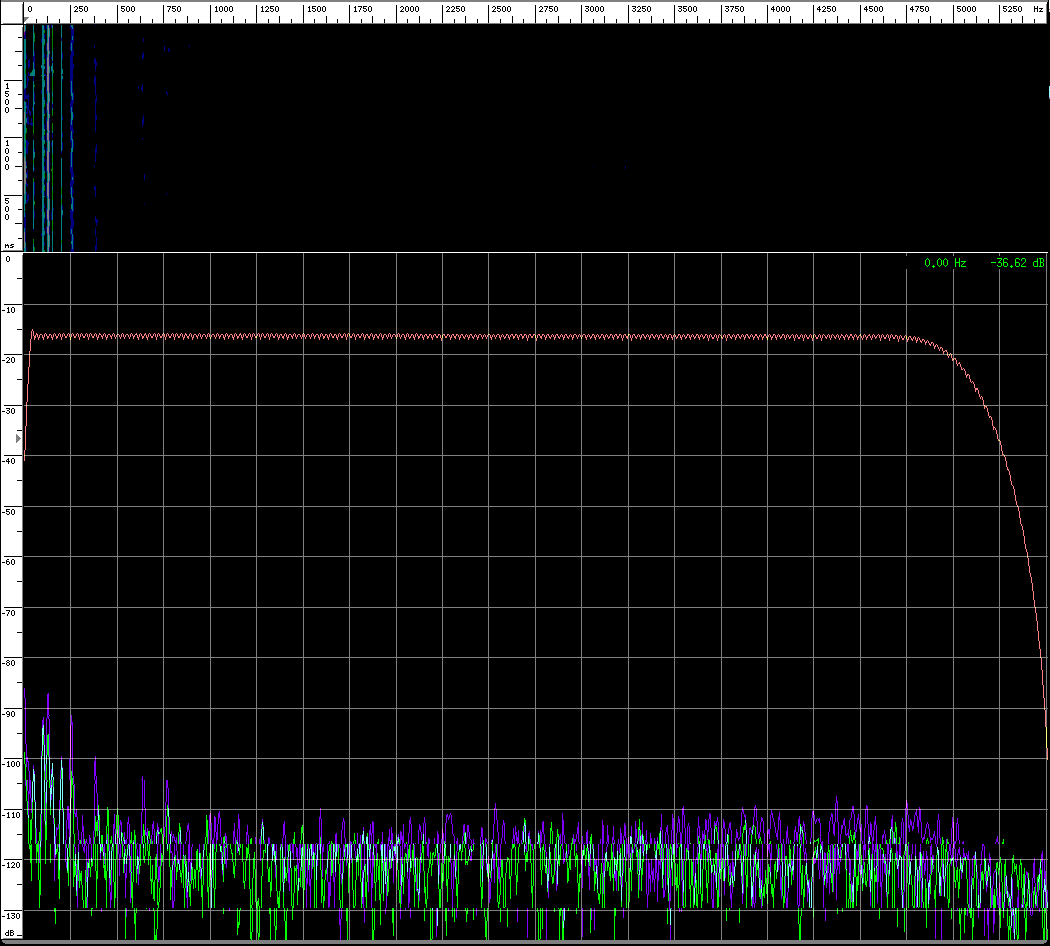Click the -60 label on the dB axis

click(10, 562)
